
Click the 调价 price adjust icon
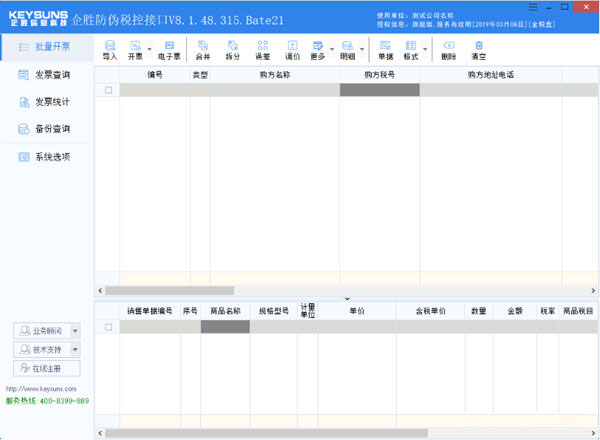coord(292,50)
